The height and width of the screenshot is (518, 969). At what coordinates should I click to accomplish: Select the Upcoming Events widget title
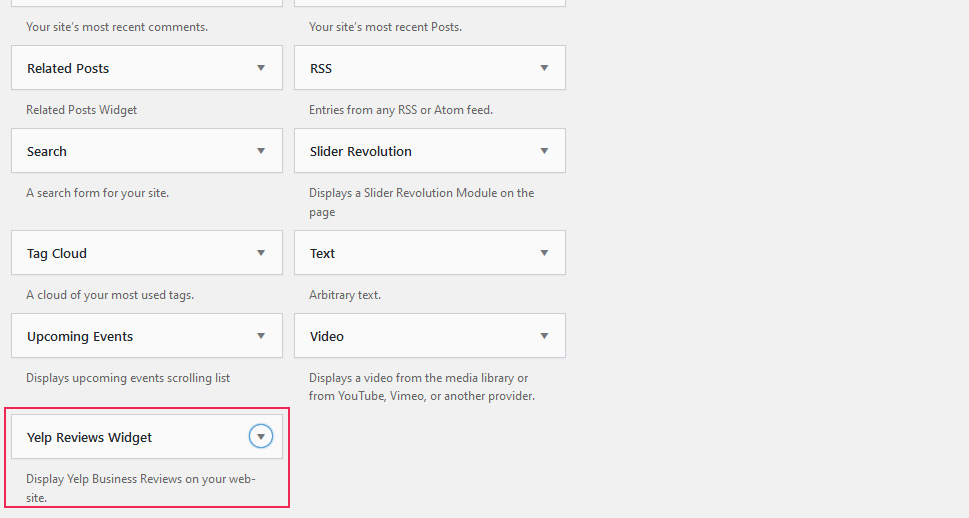(x=80, y=337)
